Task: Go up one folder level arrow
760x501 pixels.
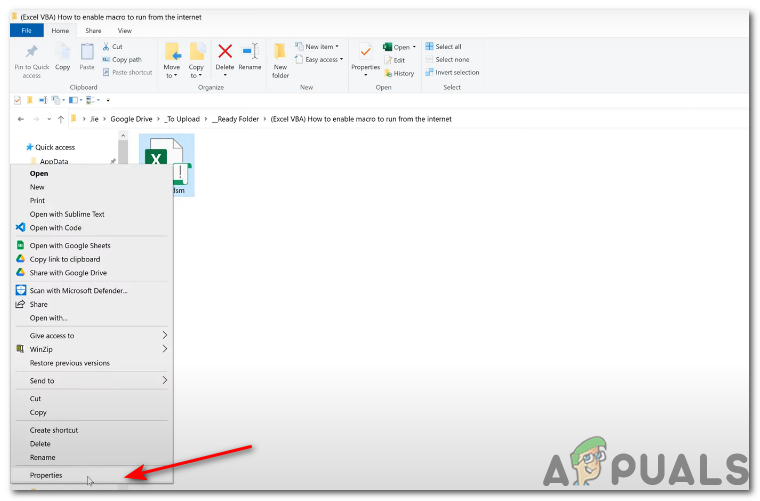Action: pos(61,119)
